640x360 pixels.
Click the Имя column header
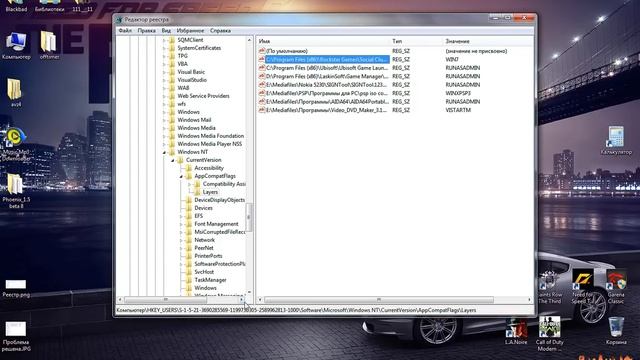323,41
